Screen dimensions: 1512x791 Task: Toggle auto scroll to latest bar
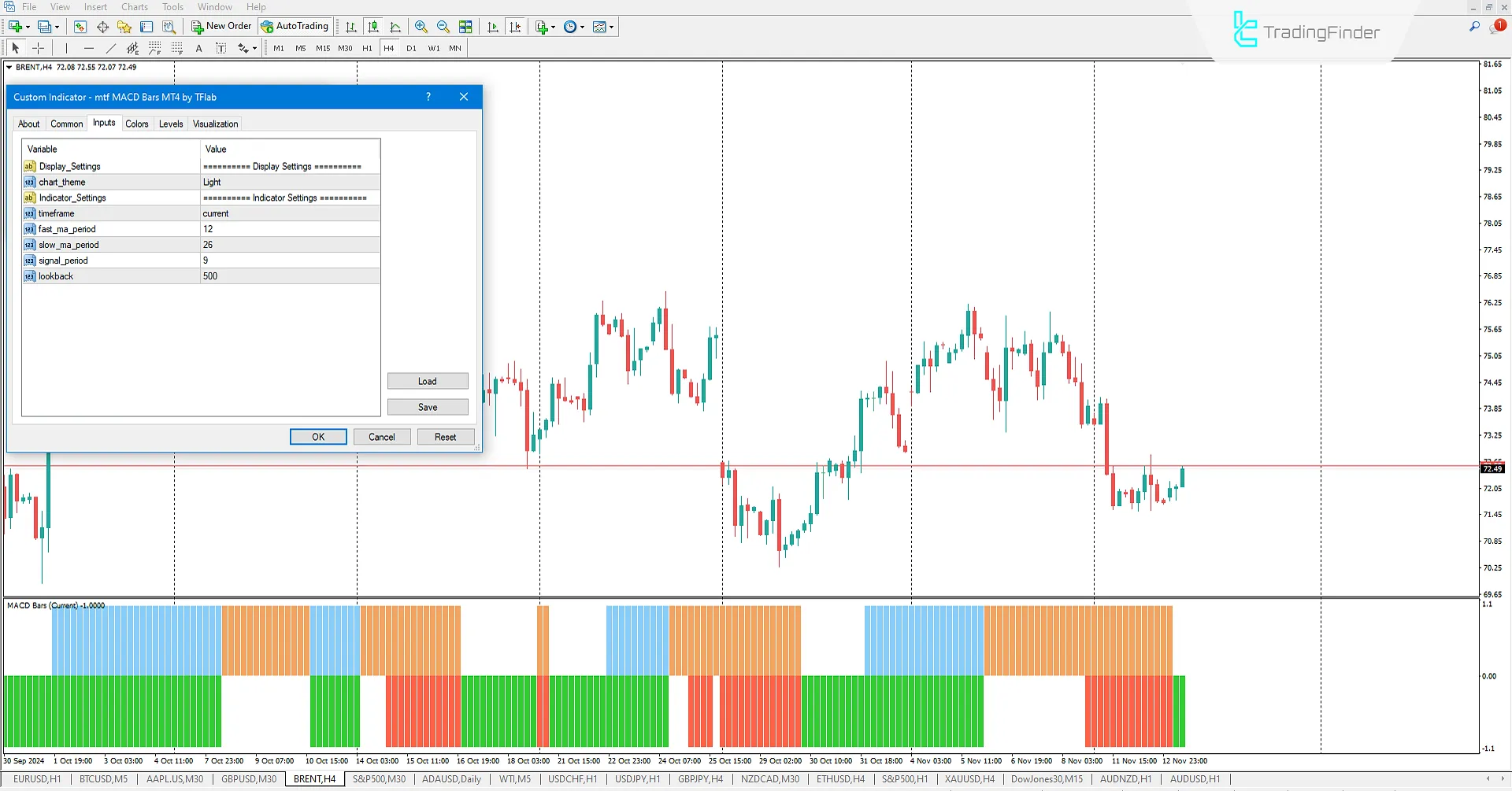(x=493, y=26)
